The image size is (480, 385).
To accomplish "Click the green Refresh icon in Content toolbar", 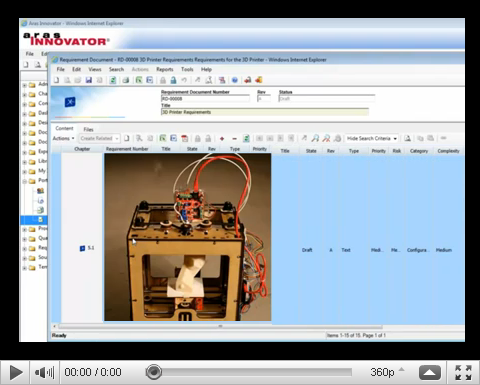I will [246, 138].
